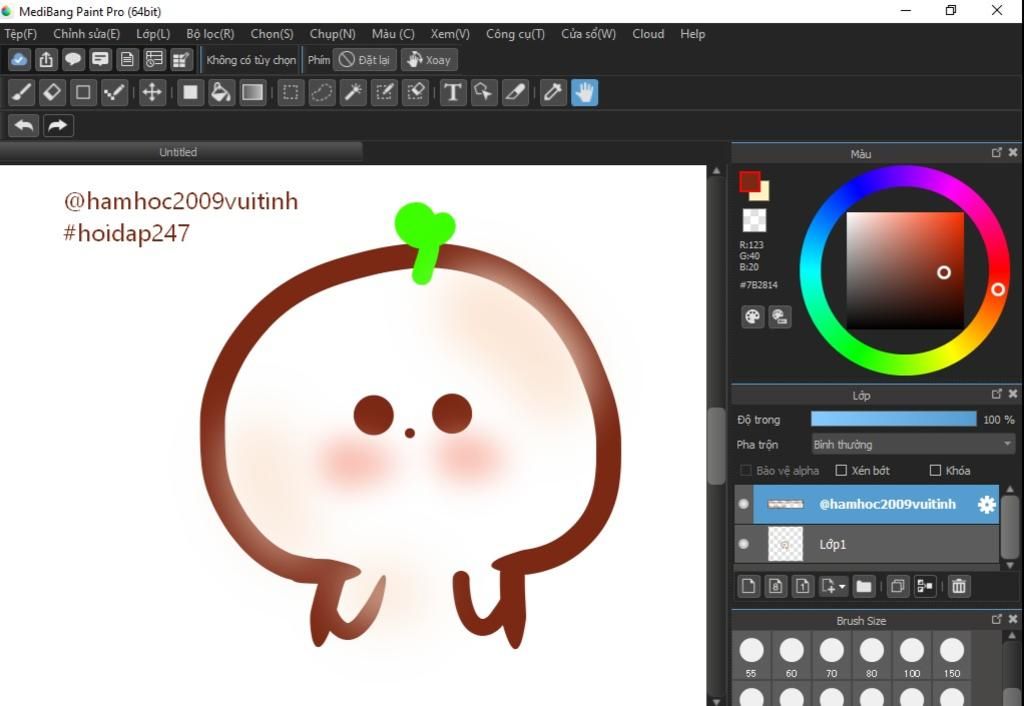Screen dimensions: 1024x706
Task: Click the grid edit icon in toolbar
Action: (181, 59)
